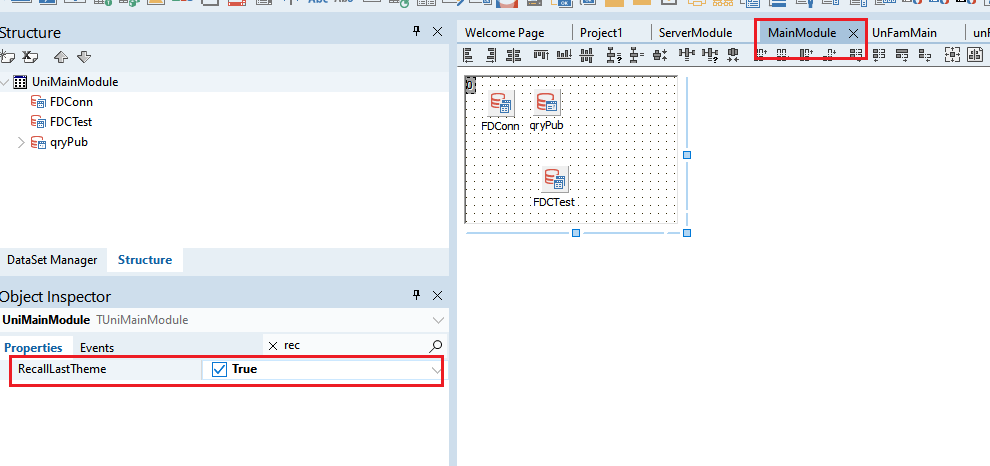Switch to the ServerModule tab
Viewport: 990px width, 466px height.
(695, 33)
